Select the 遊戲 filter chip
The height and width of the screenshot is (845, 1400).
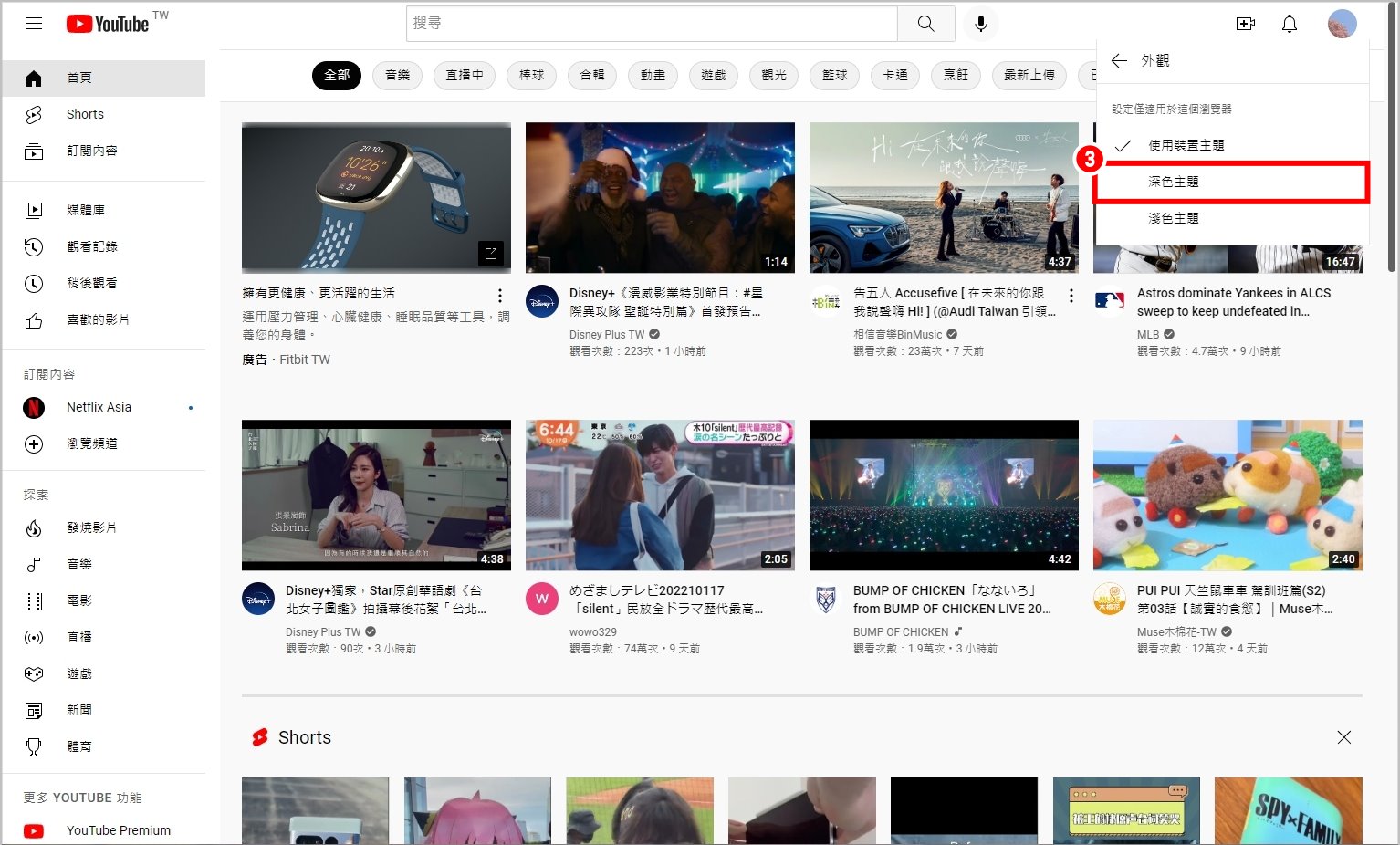pos(714,75)
